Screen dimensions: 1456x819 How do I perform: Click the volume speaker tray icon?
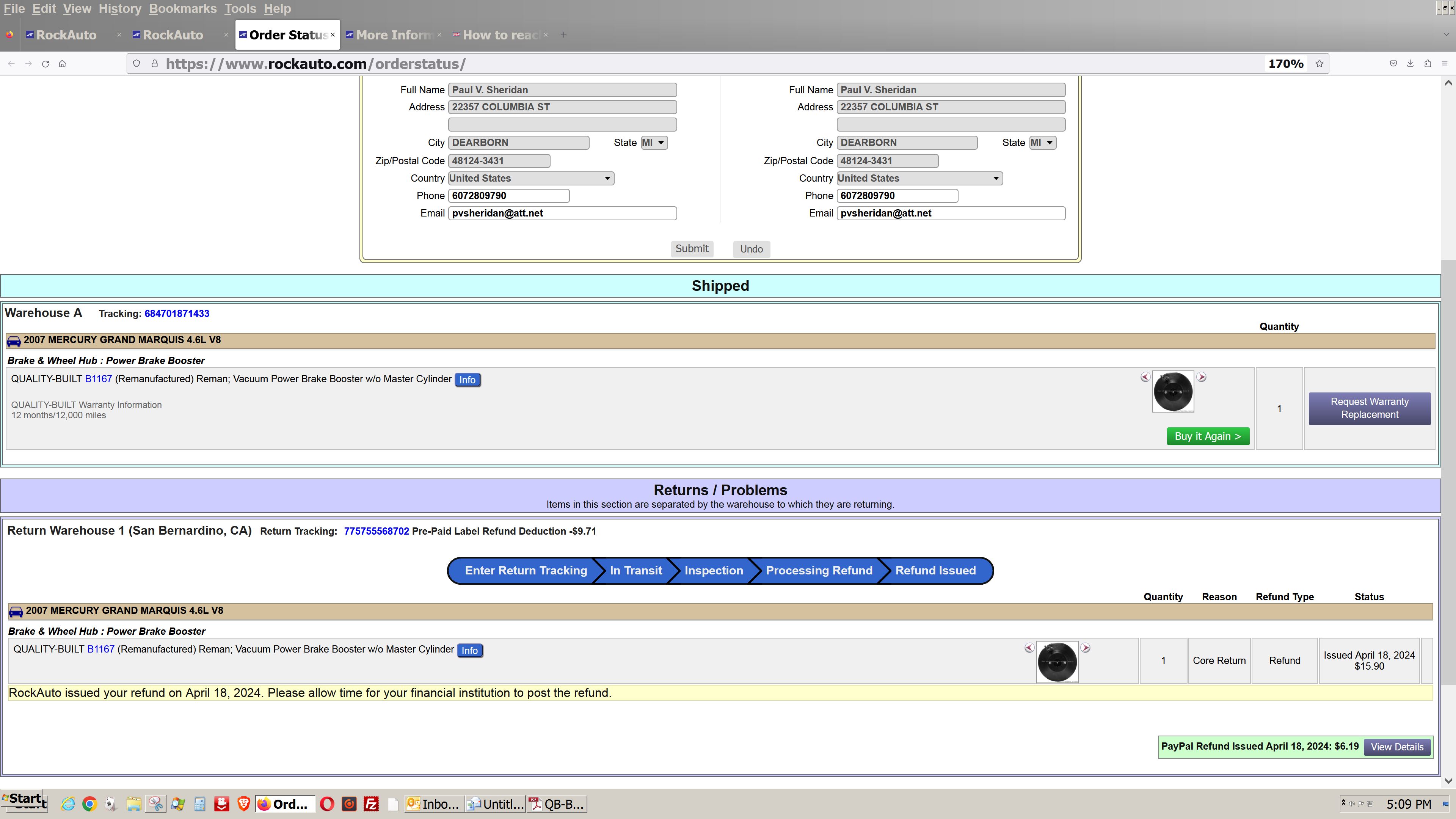[x=1351, y=804]
